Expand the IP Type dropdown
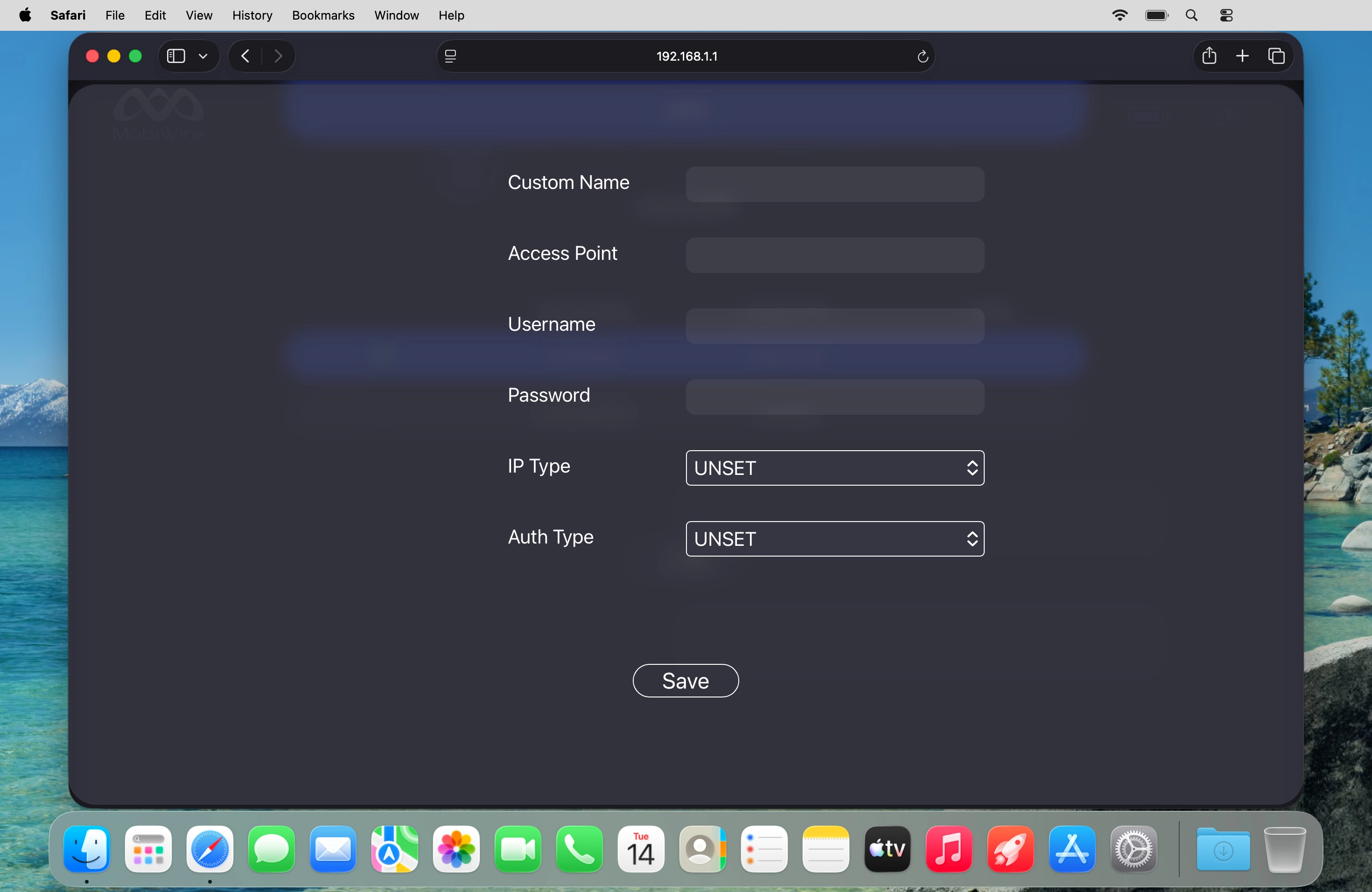This screenshot has height=892, width=1372. 834,468
